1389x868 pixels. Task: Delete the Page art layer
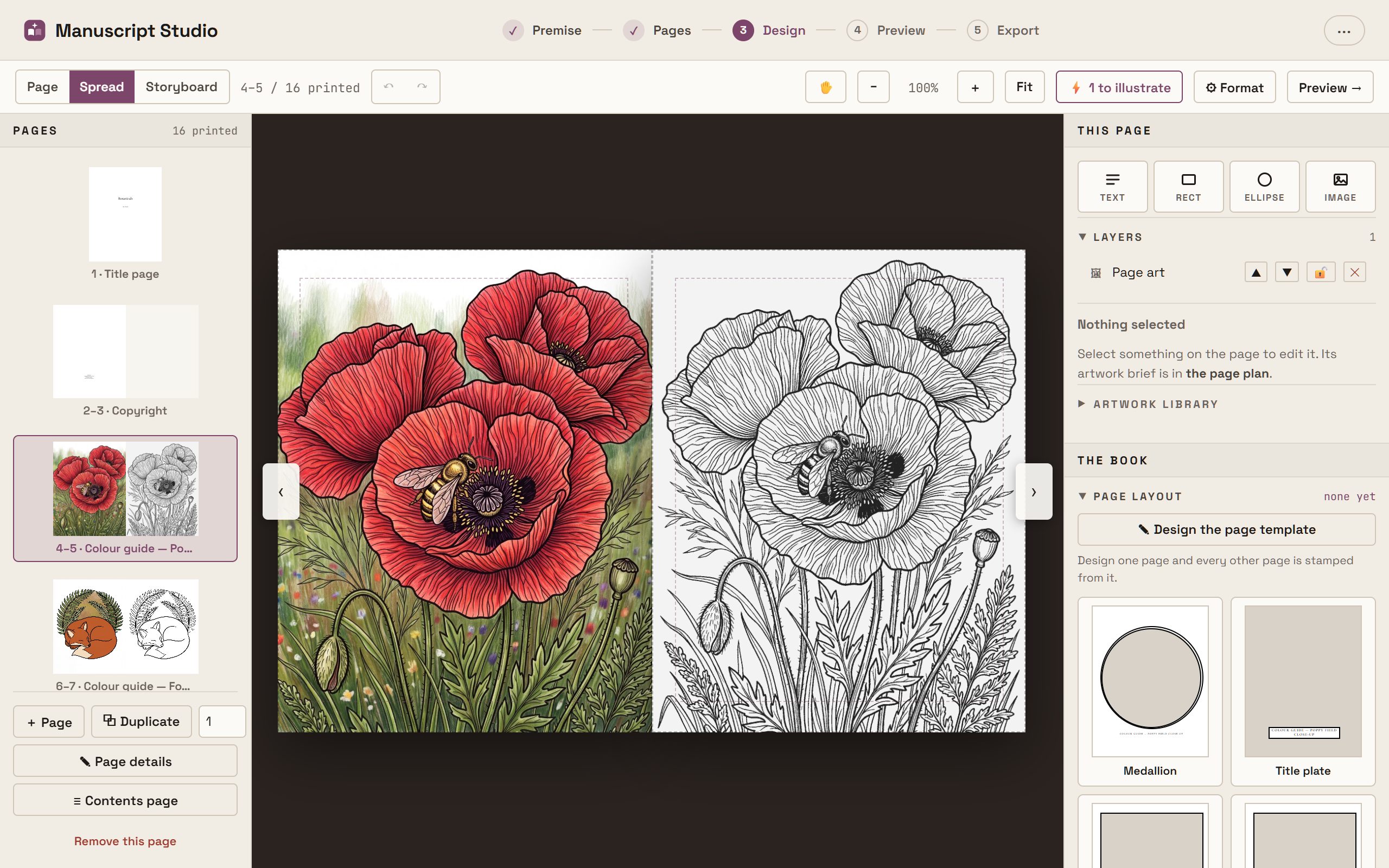coord(1355,272)
